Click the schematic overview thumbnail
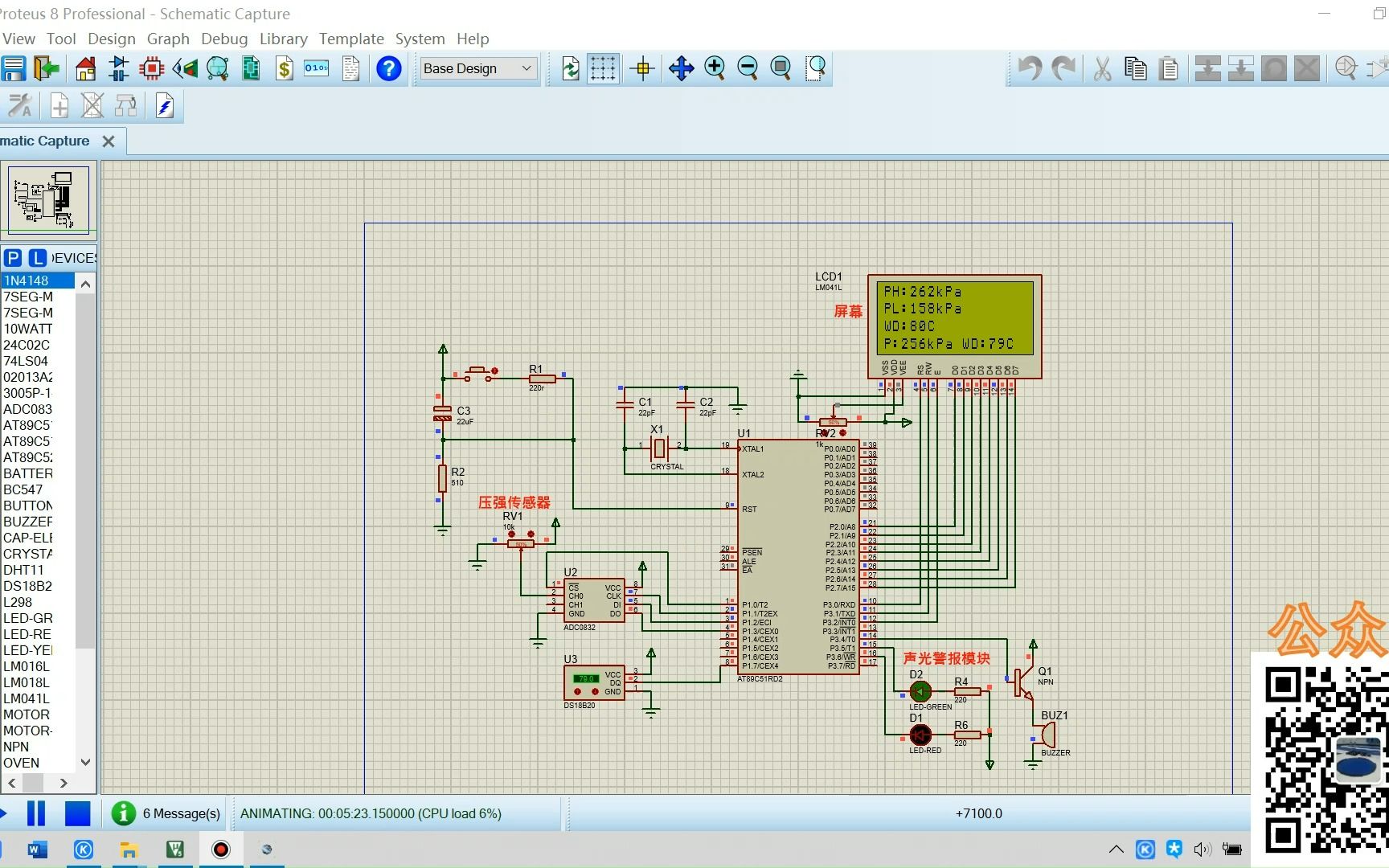 coord(49,199)
